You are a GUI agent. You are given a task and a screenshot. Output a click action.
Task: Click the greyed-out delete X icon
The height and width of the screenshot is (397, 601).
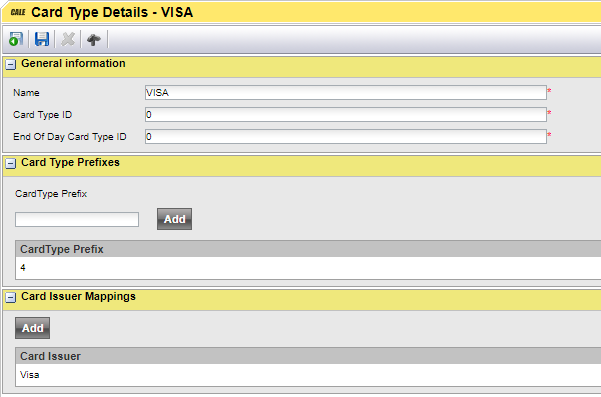(x=68, y=39)
